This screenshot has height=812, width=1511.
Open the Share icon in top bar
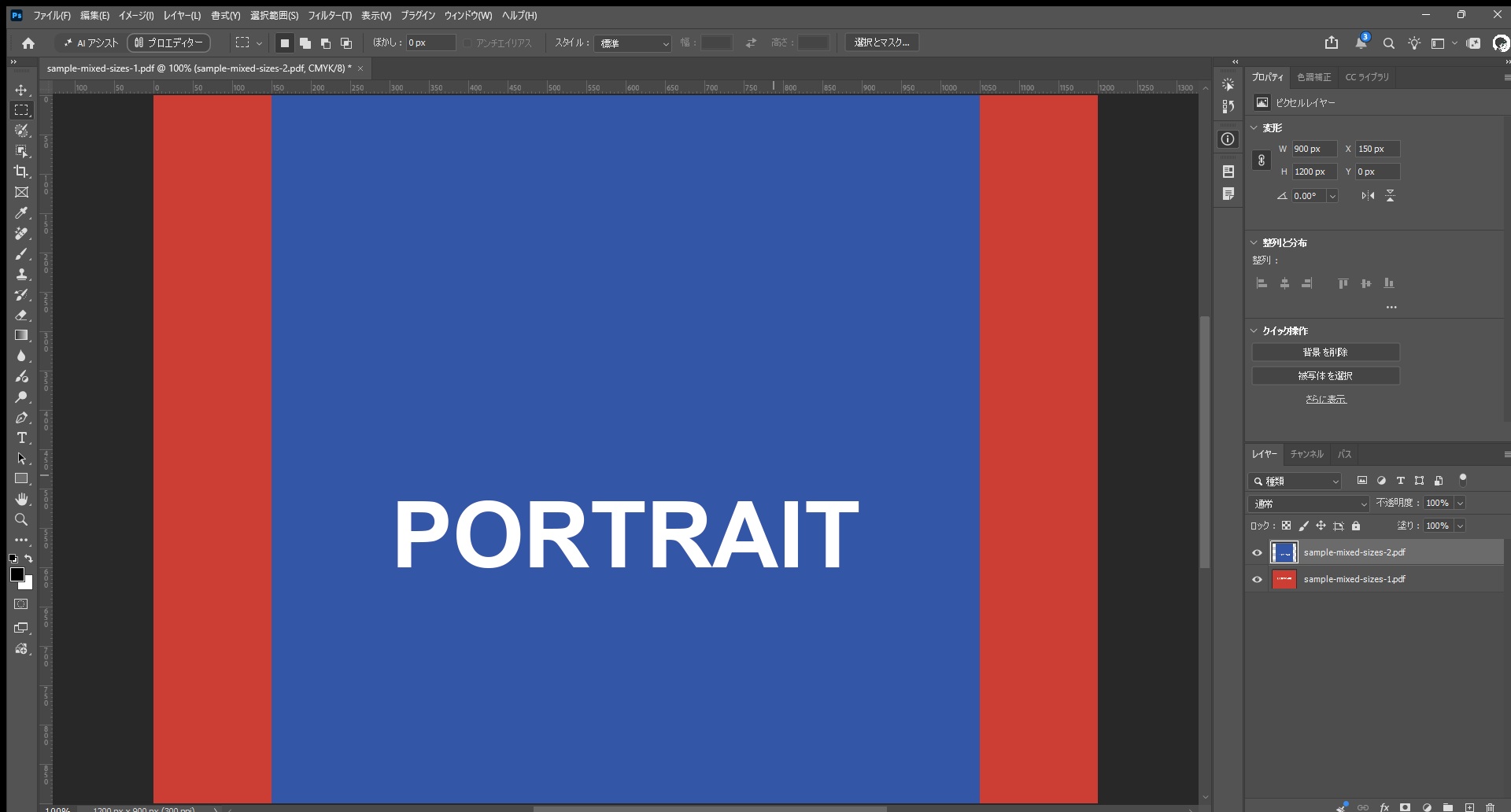click(1332, 43)
